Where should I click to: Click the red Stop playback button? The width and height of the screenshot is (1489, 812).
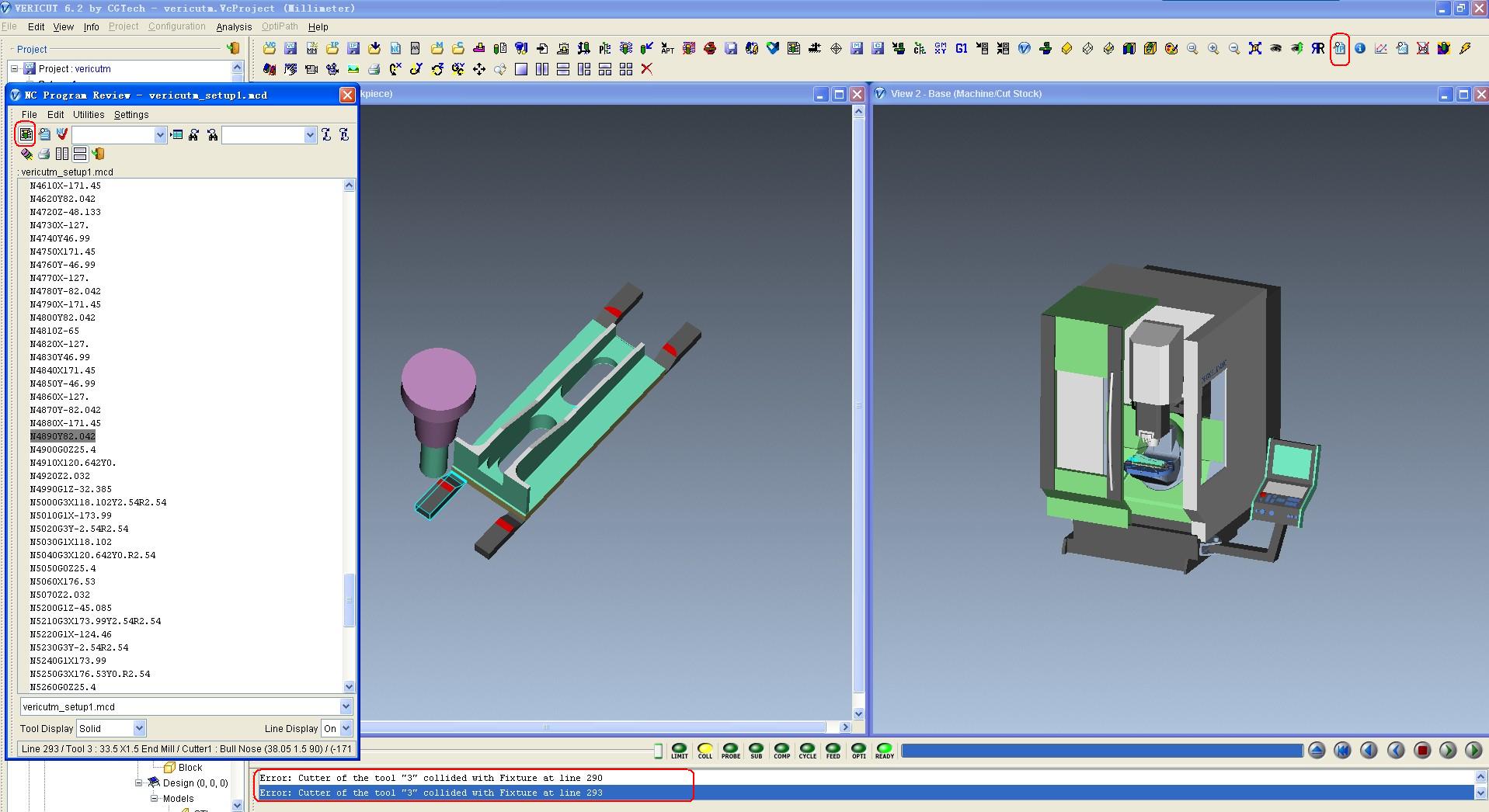[1422, 750]
